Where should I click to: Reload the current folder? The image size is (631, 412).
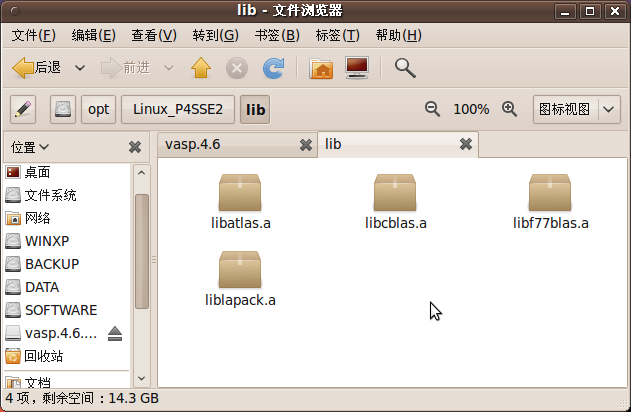[x=273, y=68]
